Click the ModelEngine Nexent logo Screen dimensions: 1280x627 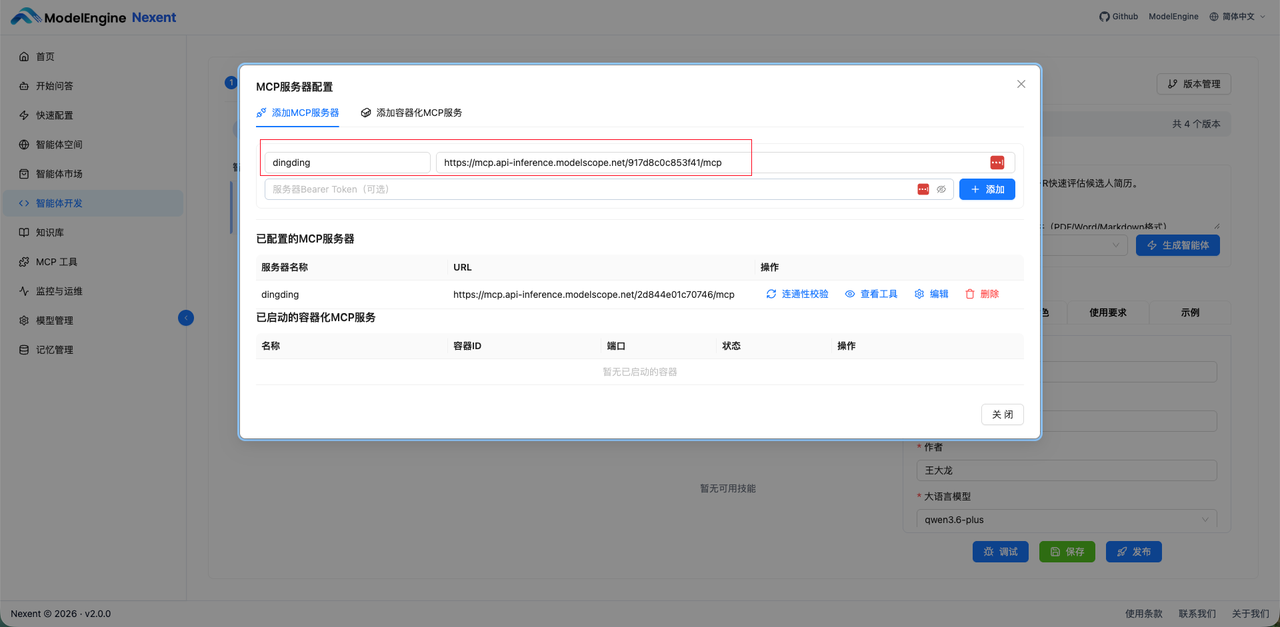93,16
